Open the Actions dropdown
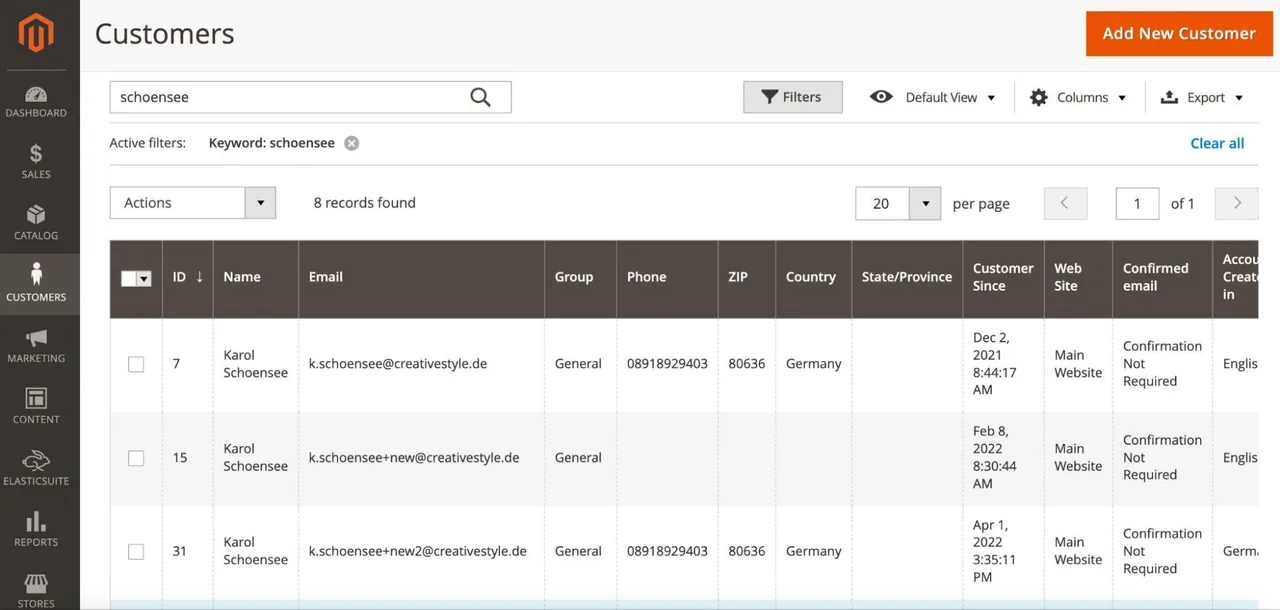 click(192, 203)
